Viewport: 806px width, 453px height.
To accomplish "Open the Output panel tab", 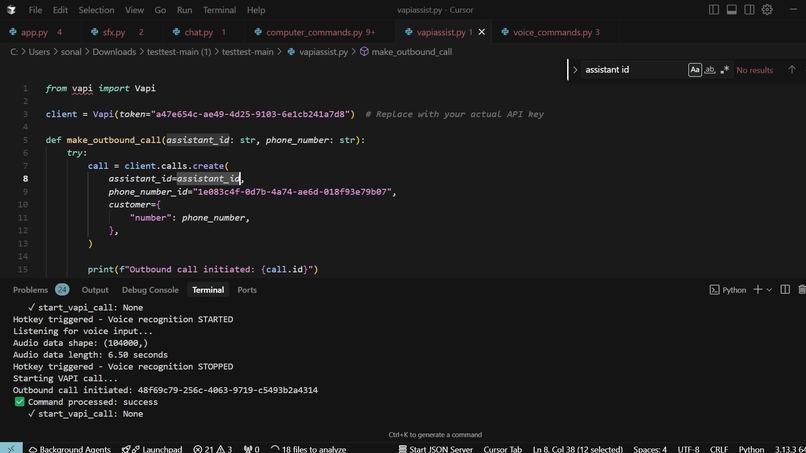I will pos(95,290).
